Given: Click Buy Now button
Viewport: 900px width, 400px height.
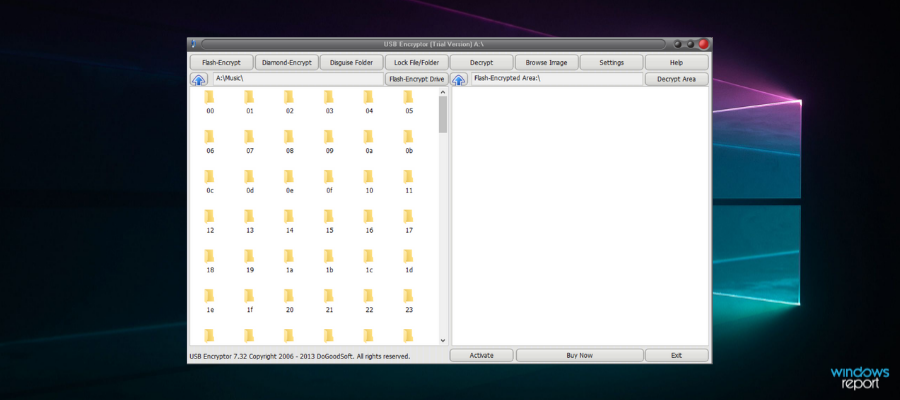Looking at the screenshot, I should (x=580, y=355).
